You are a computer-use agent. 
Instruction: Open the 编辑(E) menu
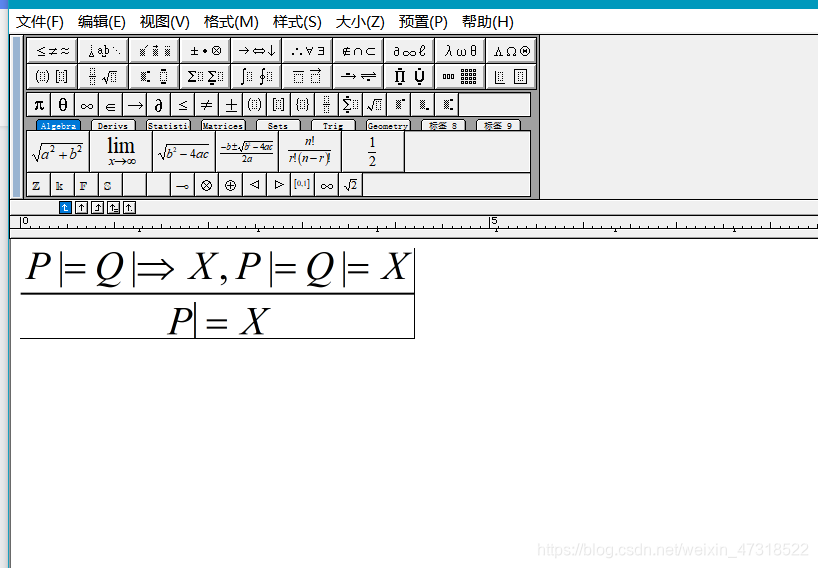pos(102,22)
